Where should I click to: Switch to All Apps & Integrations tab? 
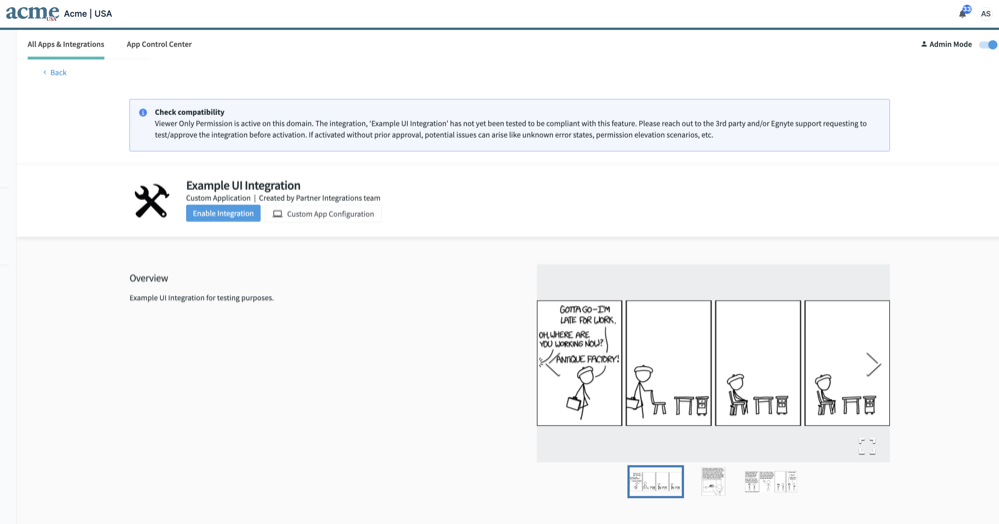[x=66, y=44]
